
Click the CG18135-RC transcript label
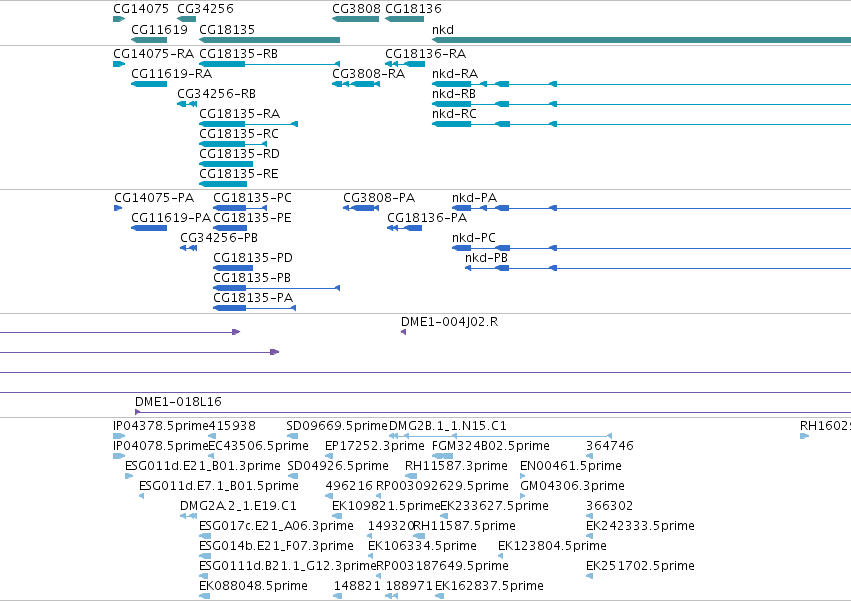tap(239, 134)
